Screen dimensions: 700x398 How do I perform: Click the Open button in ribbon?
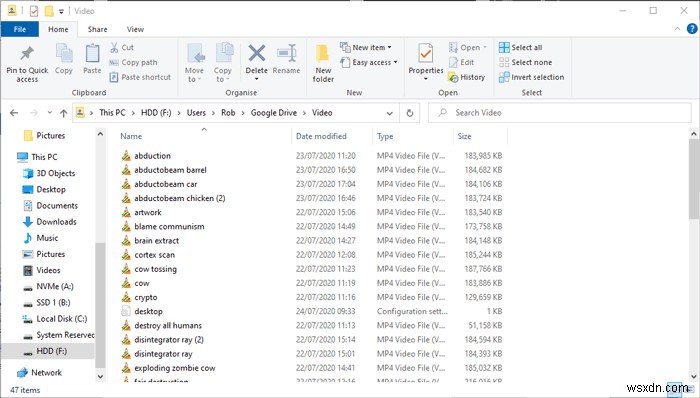pyautogui.click(x=467, y=47)
